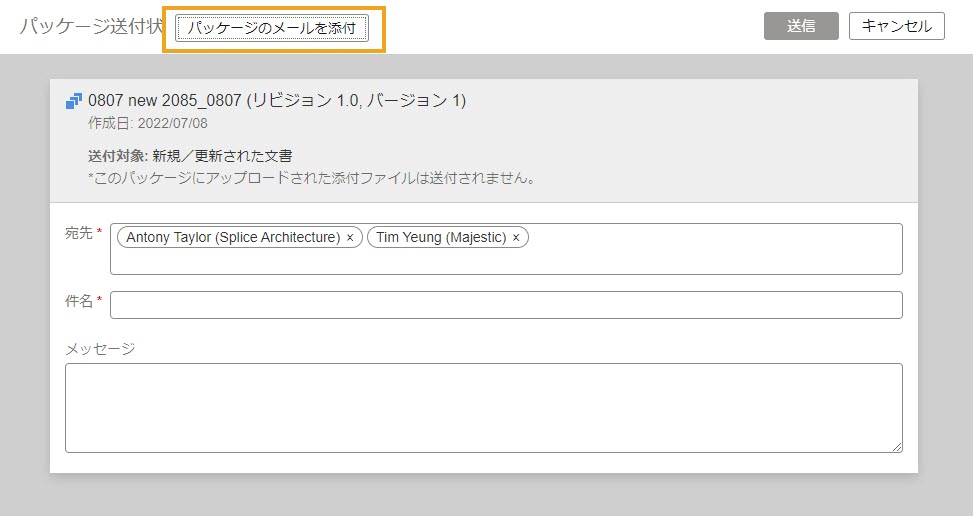Click the 作成日: 2022/07/08 text
This screenshot has height=516, width=973.
click(x=148, y=123)
